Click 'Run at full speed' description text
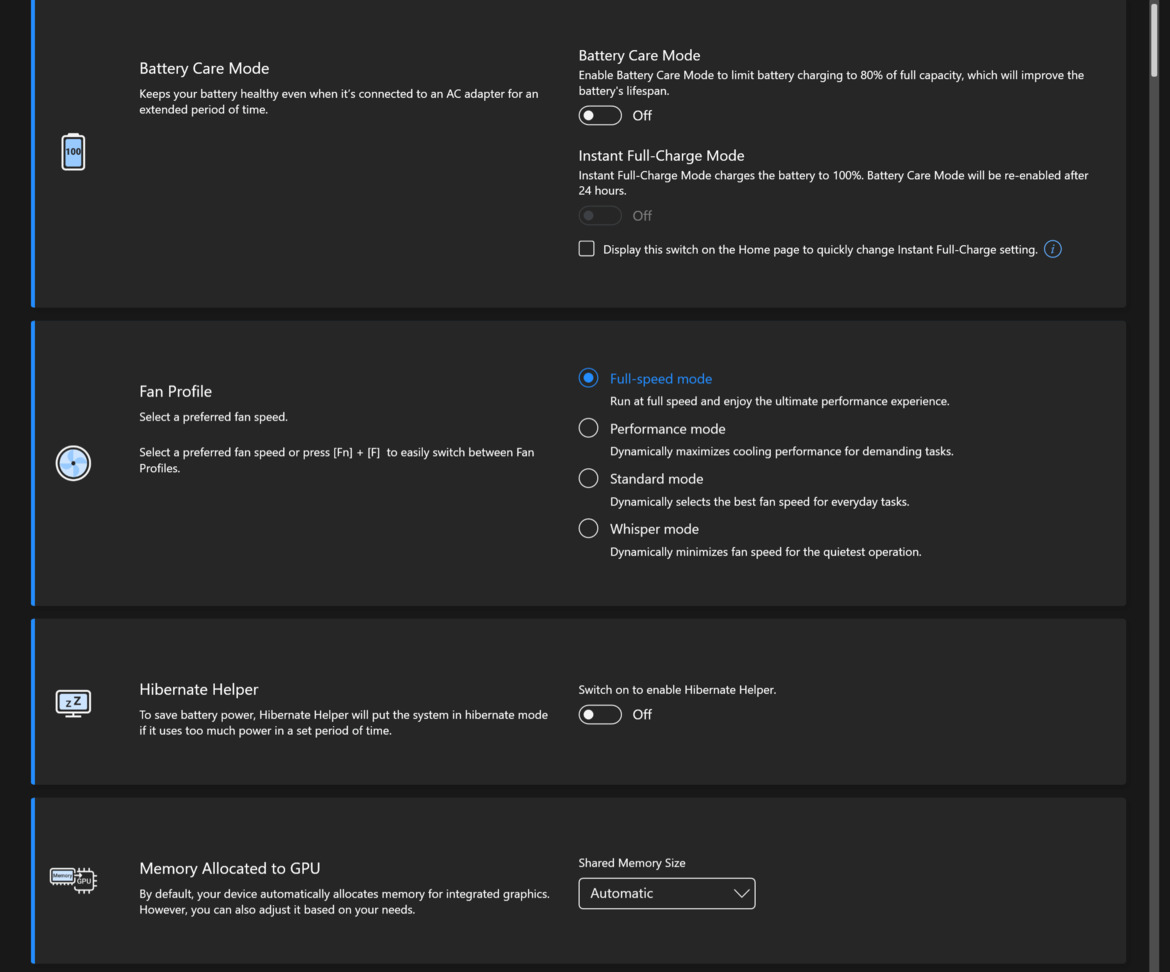The image size is (1170, 972). [780, 401]
